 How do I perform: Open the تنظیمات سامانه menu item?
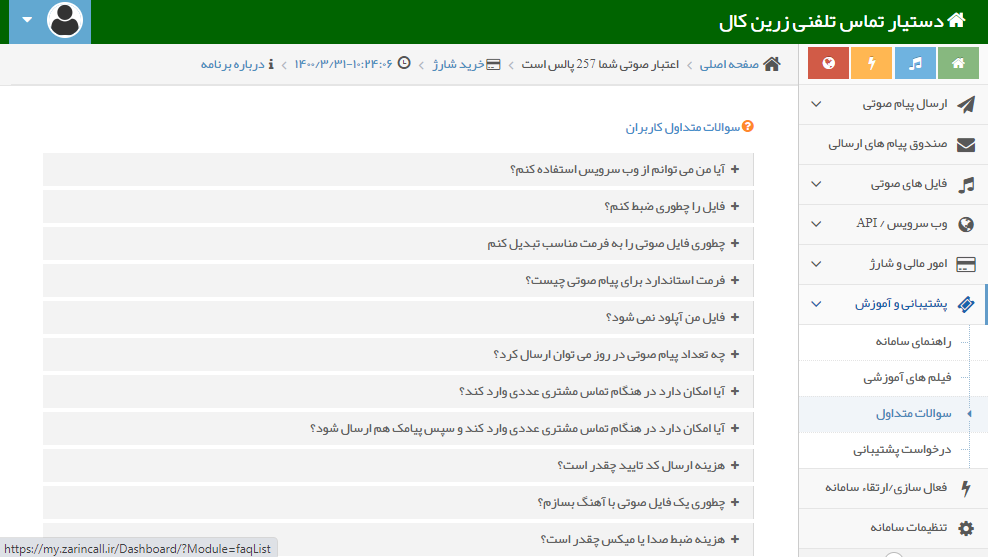893,528
